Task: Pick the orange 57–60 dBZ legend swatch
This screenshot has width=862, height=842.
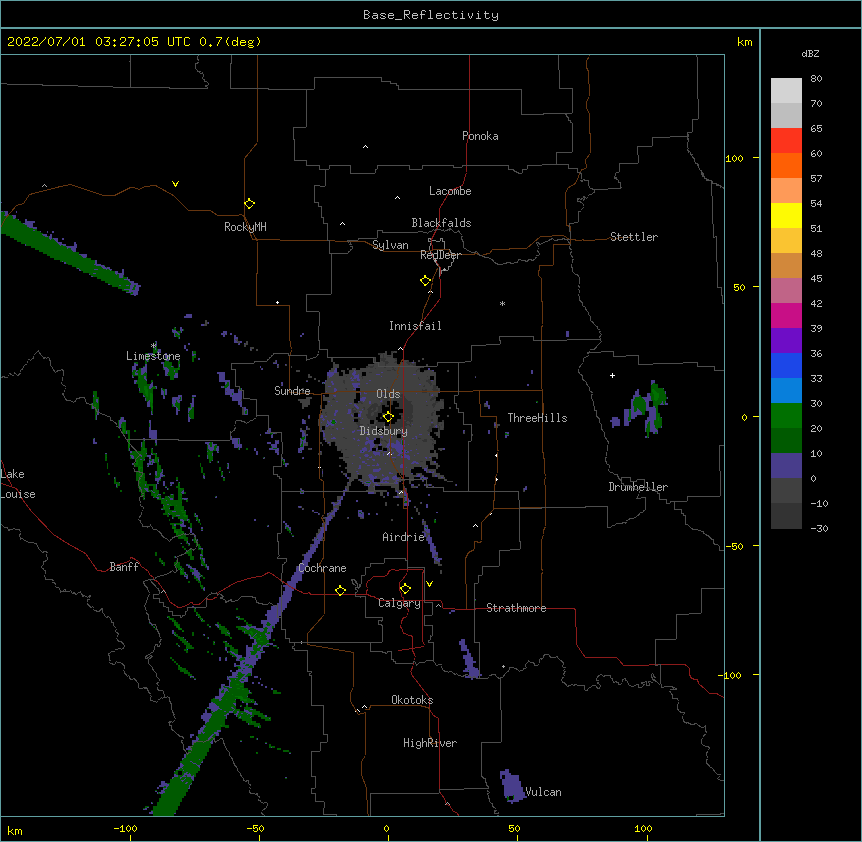Action: click(786, 165)
